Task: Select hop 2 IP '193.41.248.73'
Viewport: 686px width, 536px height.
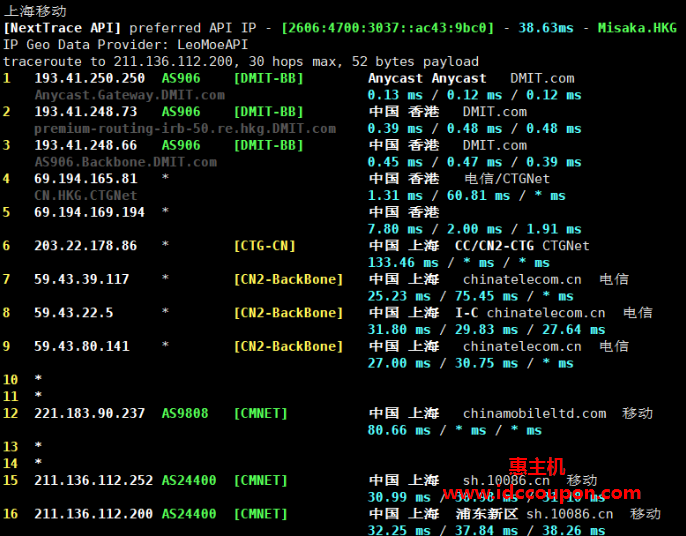Action: tap(86, 112)
